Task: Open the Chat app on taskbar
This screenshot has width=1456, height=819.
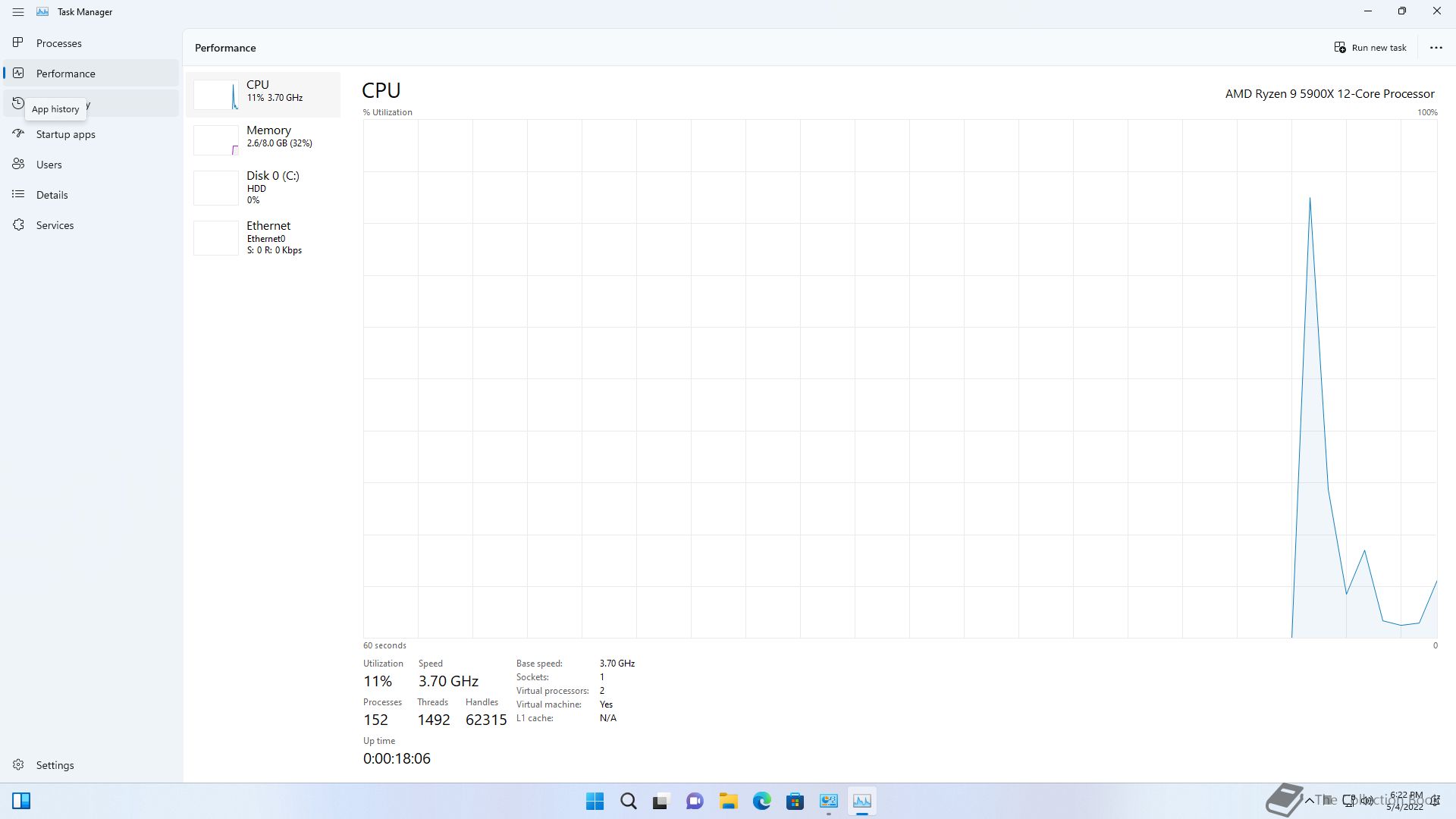Action: click(x=695, y=801)
